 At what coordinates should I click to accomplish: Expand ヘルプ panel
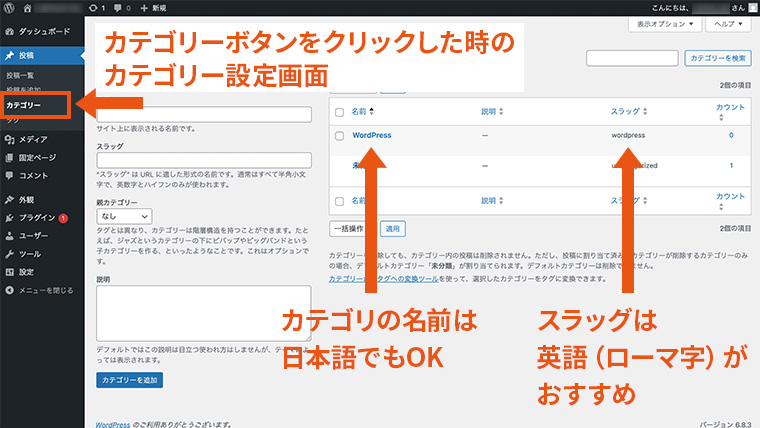(728, 24)
